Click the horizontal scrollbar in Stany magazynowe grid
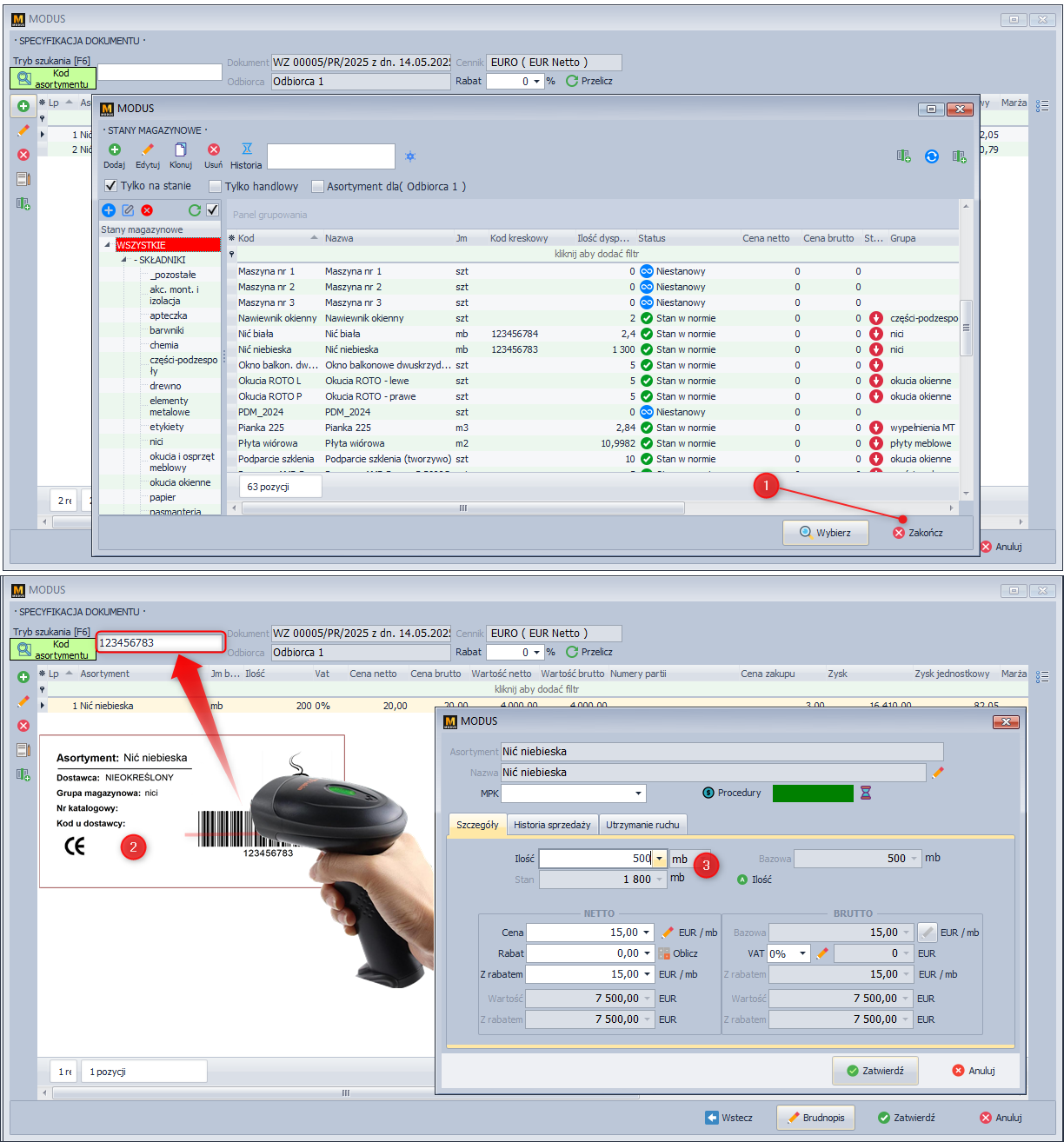The width and height of the screenshot is (1064, 1142). tap(462, 508)
